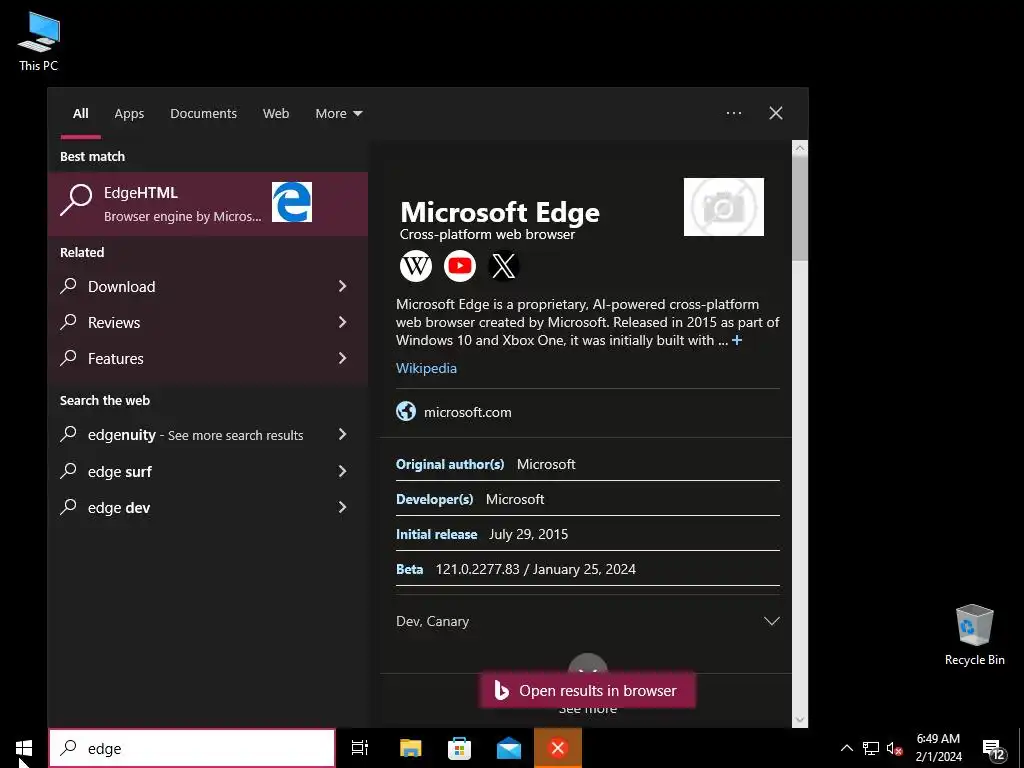Click the preview pane scrollbar thumb
The image size is (1024, 768).
click(x=800, y=209)
